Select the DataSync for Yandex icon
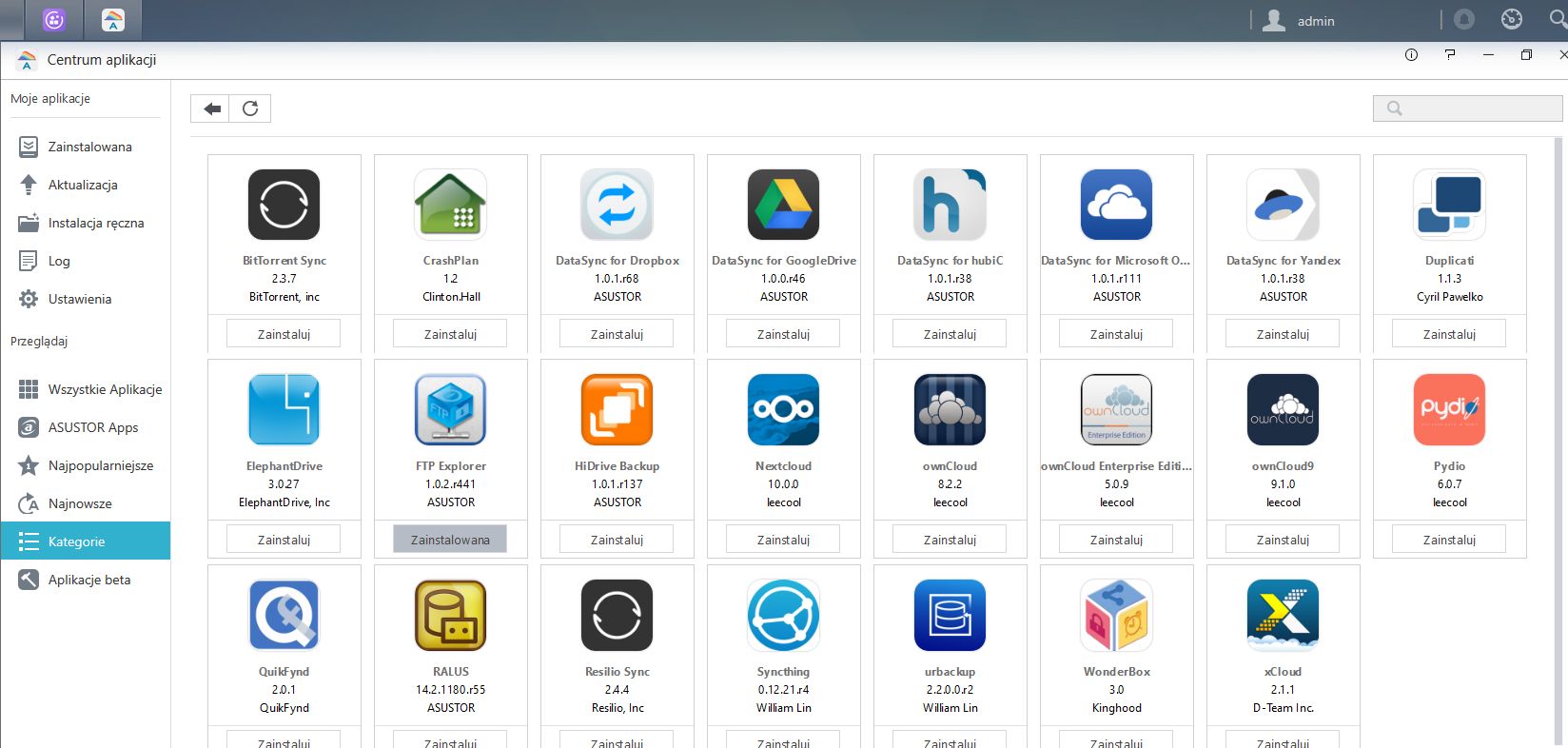This screenshot has width=1568, height=748. click(x=1283, y=205)
